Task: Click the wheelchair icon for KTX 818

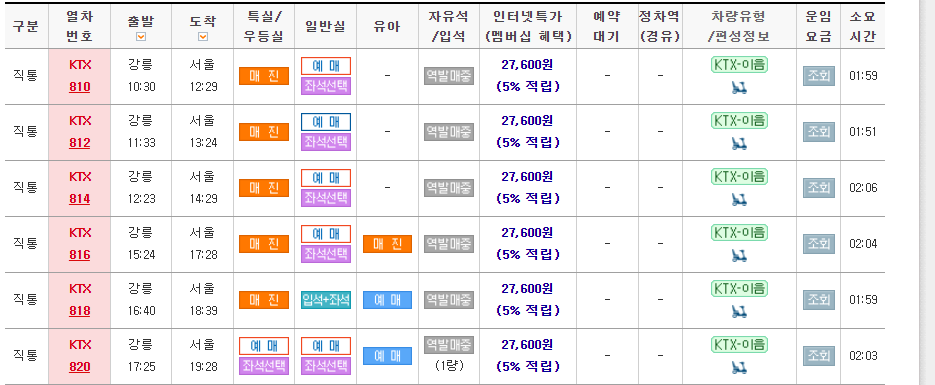Action: pyautogui.click(x=739, y=312)
